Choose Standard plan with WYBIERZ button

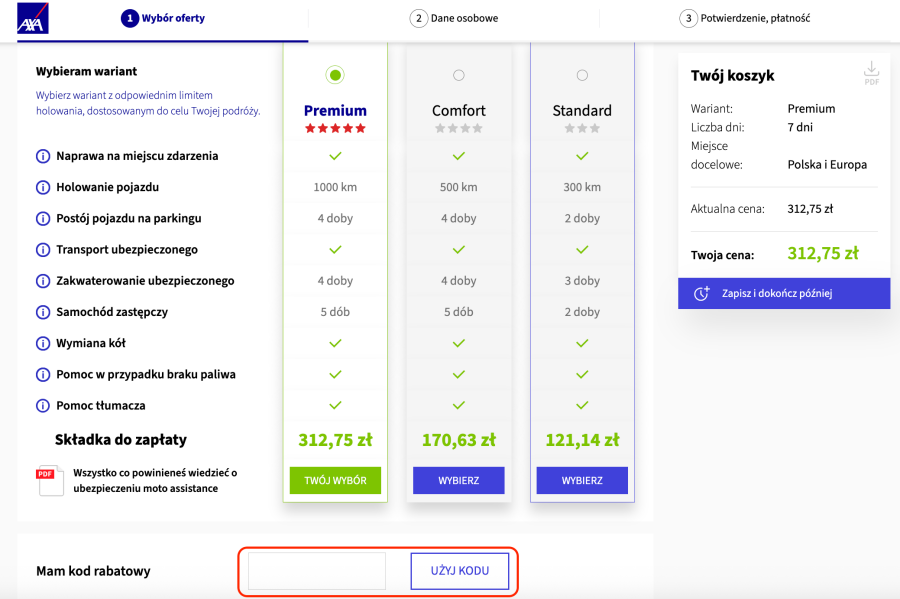click(x=582, y=480)
